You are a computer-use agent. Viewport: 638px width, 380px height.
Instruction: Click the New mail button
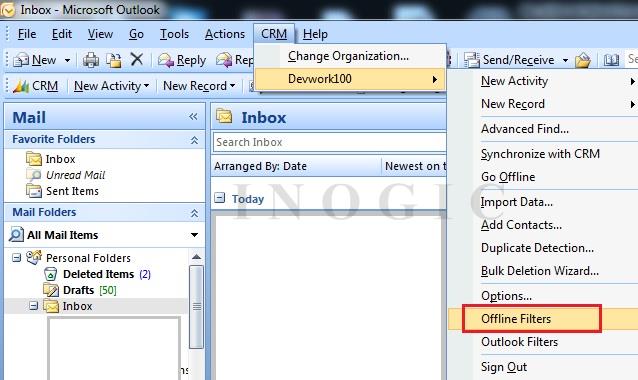click(x=35, y=60)
